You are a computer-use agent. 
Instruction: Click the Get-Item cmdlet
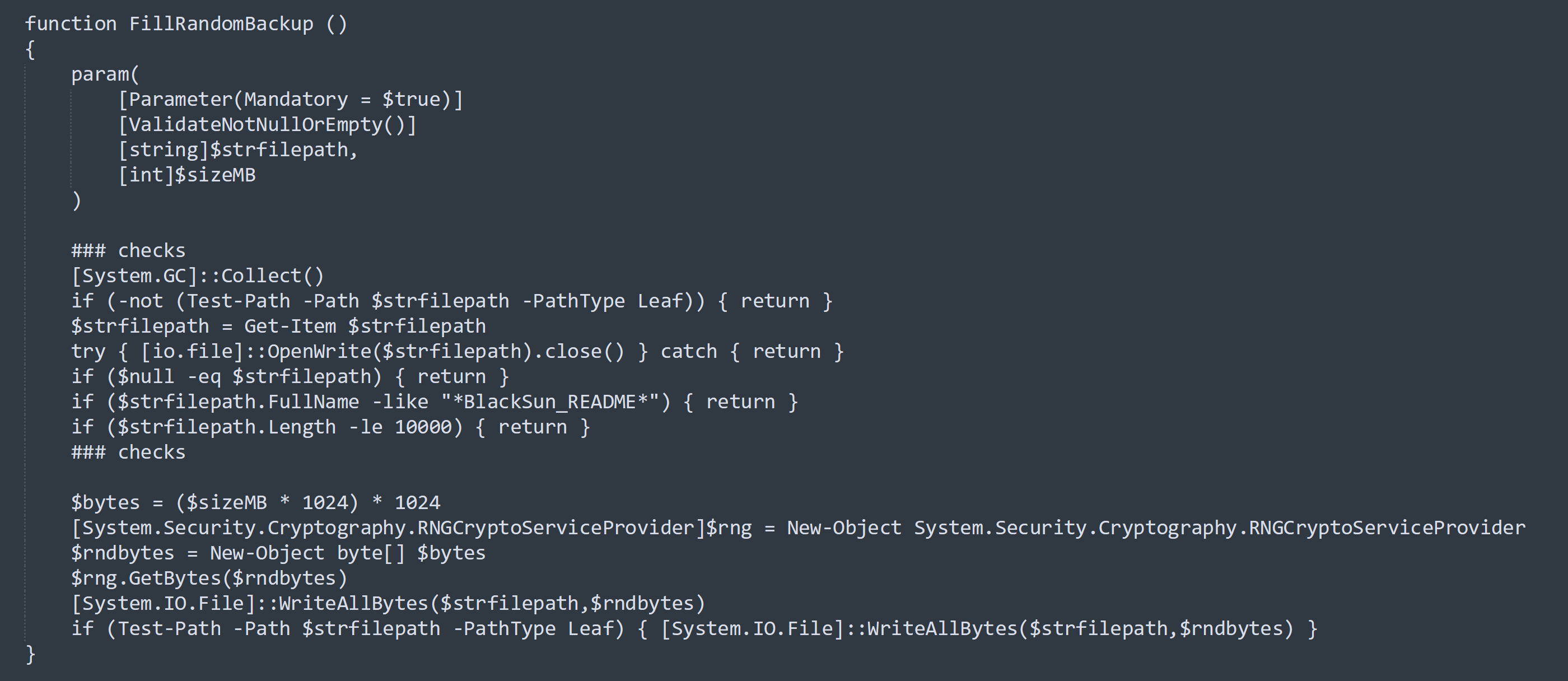(290, 326)
